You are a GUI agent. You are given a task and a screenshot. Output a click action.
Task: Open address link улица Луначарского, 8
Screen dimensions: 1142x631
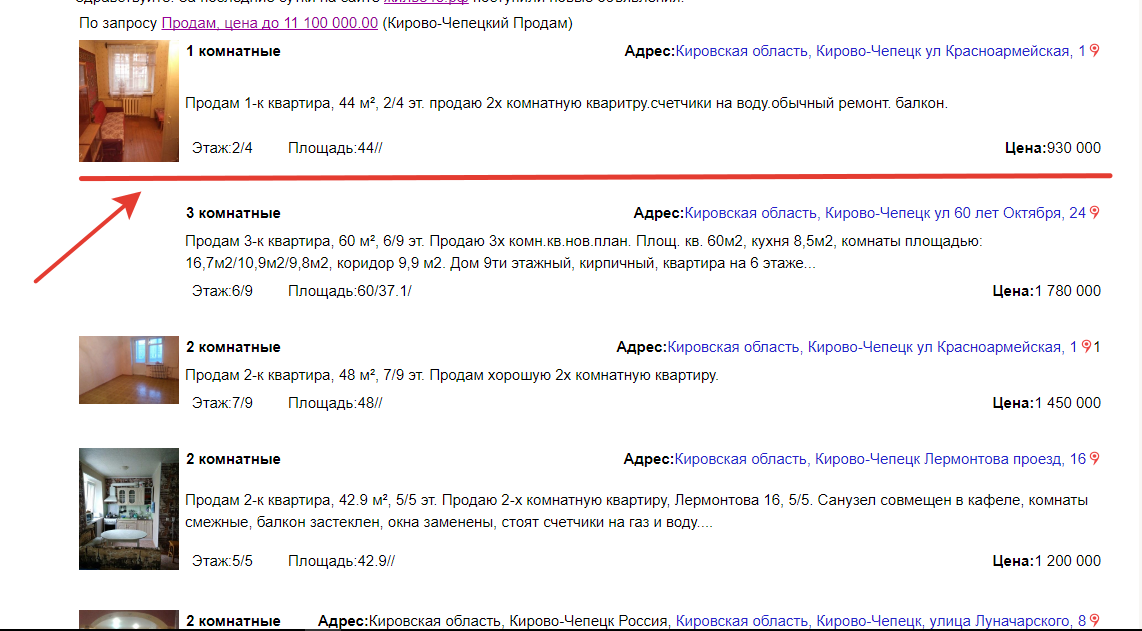click(x=881, y=621)
